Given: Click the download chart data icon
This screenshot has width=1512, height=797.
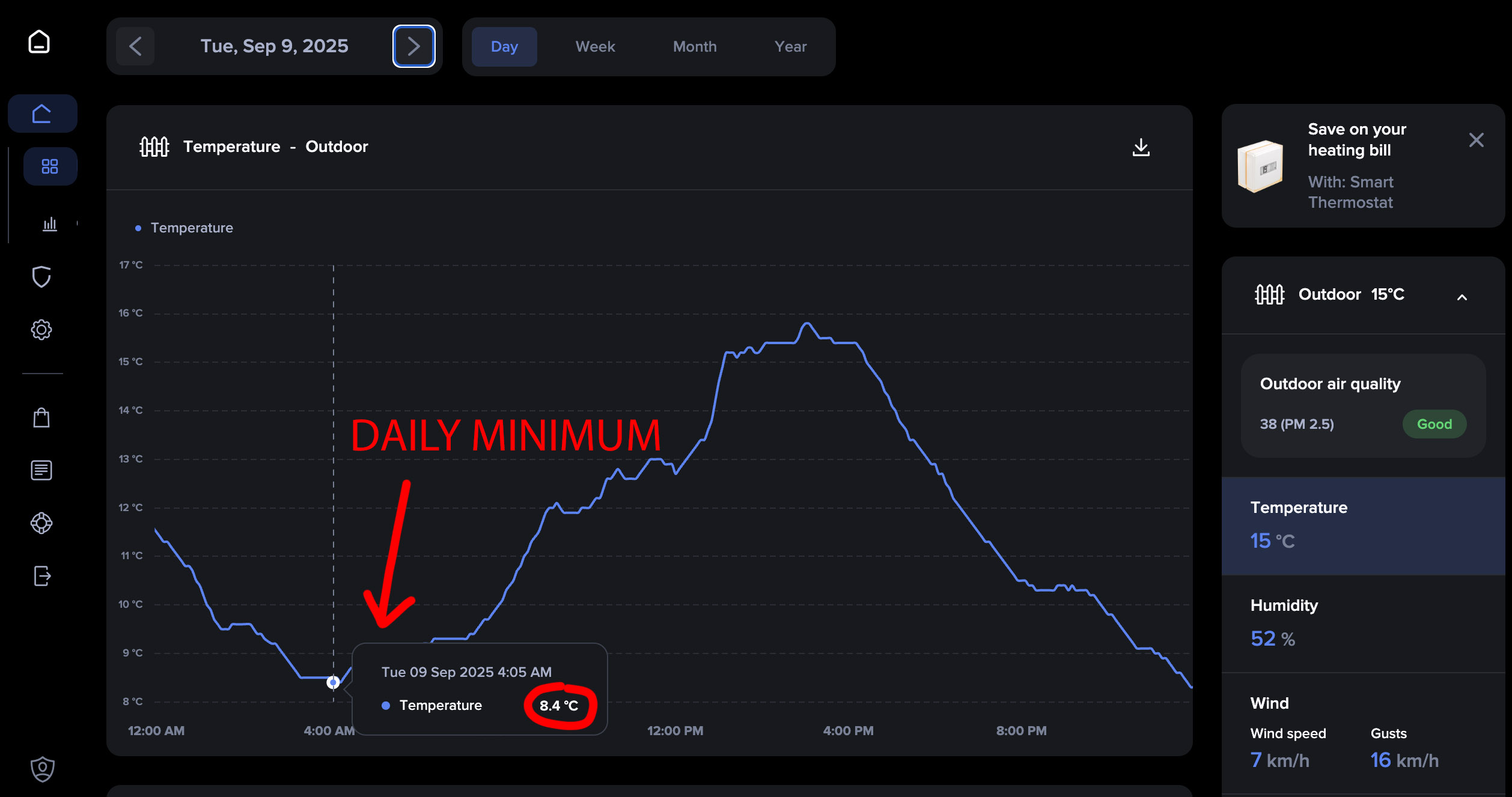Looking at the screenshot, I should (x=1140, y=147).
